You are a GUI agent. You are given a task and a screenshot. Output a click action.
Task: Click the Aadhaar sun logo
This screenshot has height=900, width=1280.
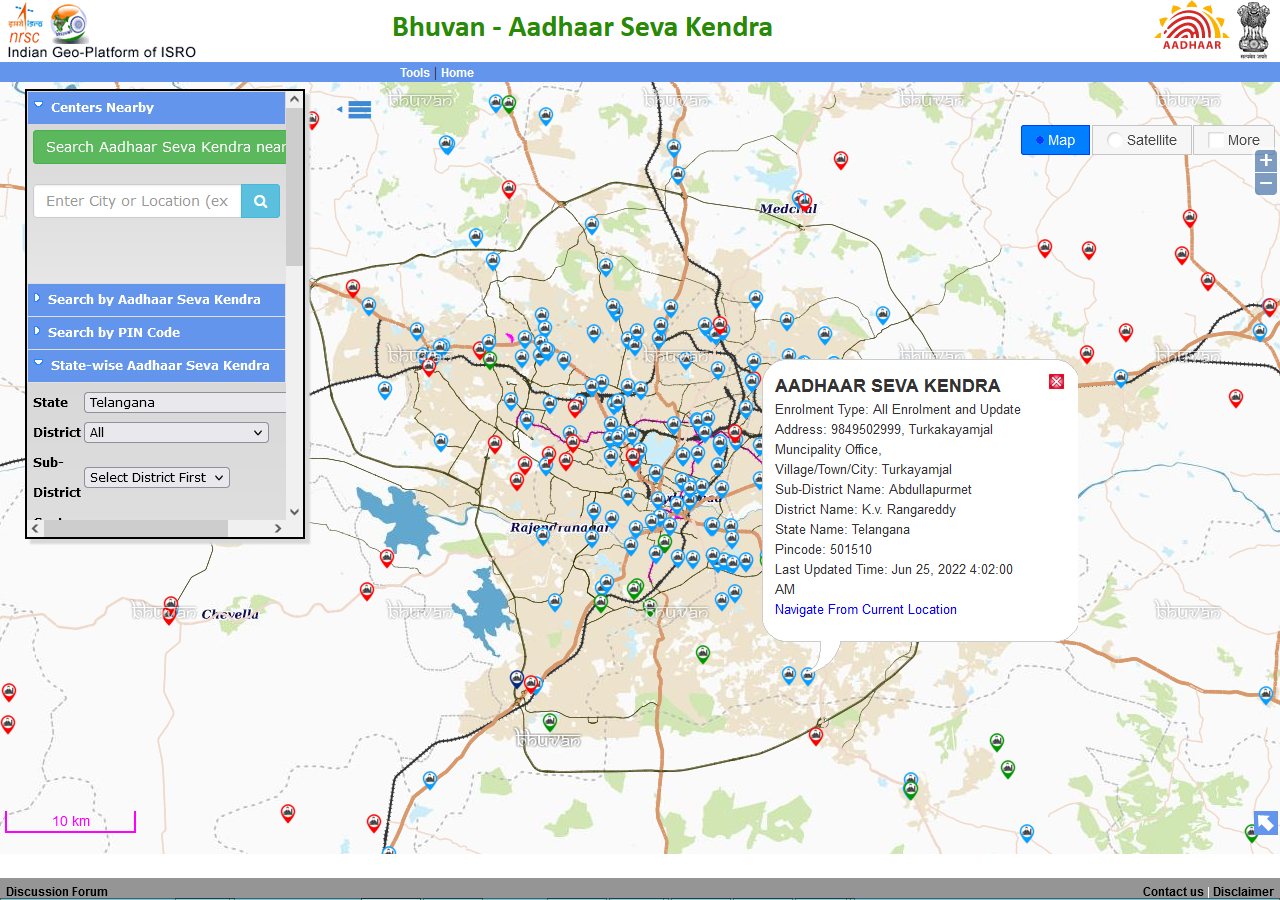(x=1191, y=26)
